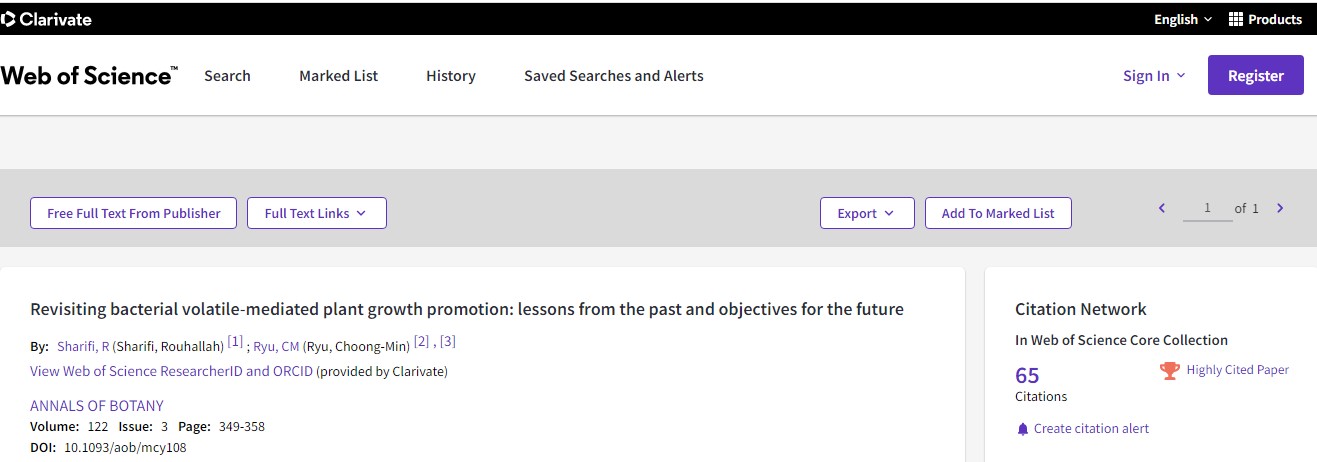Go to previous record arrow
The image size is (1317, 462).
click(1162, 208)
